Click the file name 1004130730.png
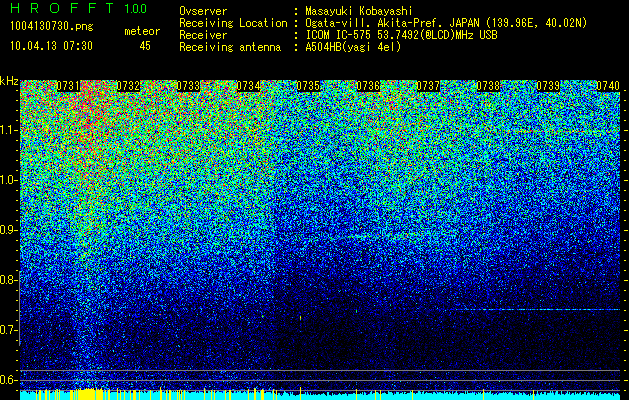629x400 pixels. tap(52, 27)
